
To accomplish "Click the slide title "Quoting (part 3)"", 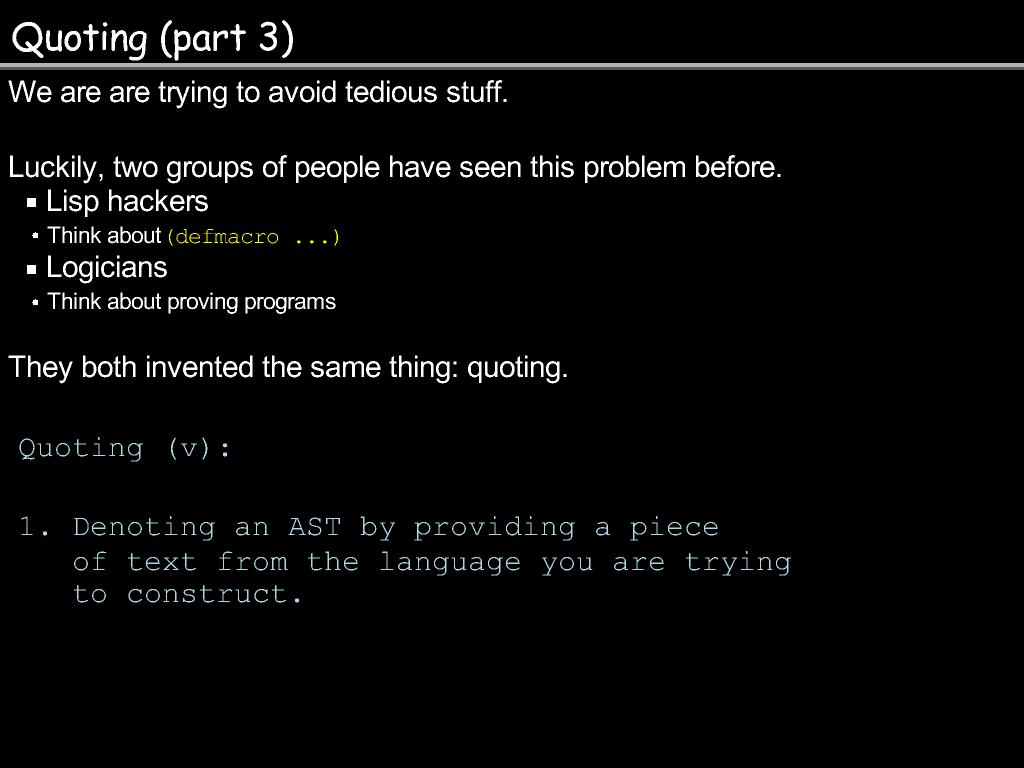I will coord(153,38).
